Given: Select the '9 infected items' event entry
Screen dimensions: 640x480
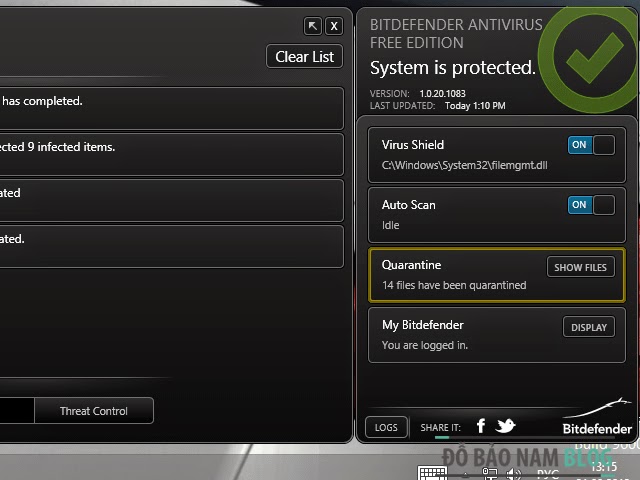Looking at the screenshot, I should pos(171,155).
